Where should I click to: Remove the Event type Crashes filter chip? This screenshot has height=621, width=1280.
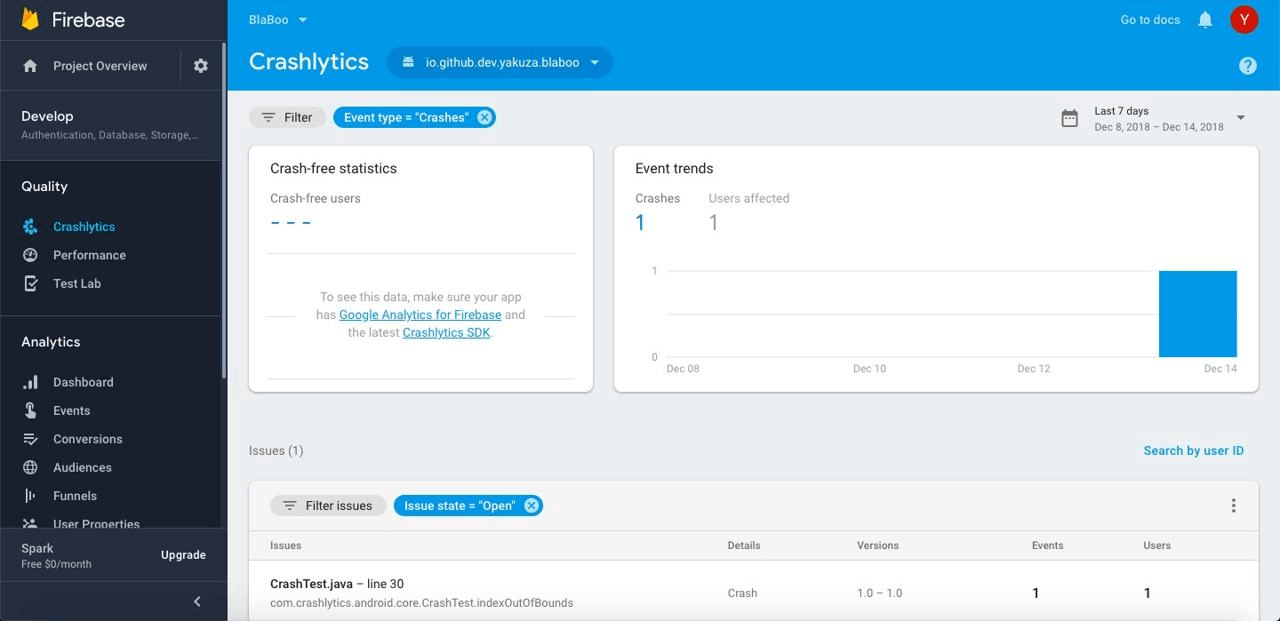click(x=484, y=117)
